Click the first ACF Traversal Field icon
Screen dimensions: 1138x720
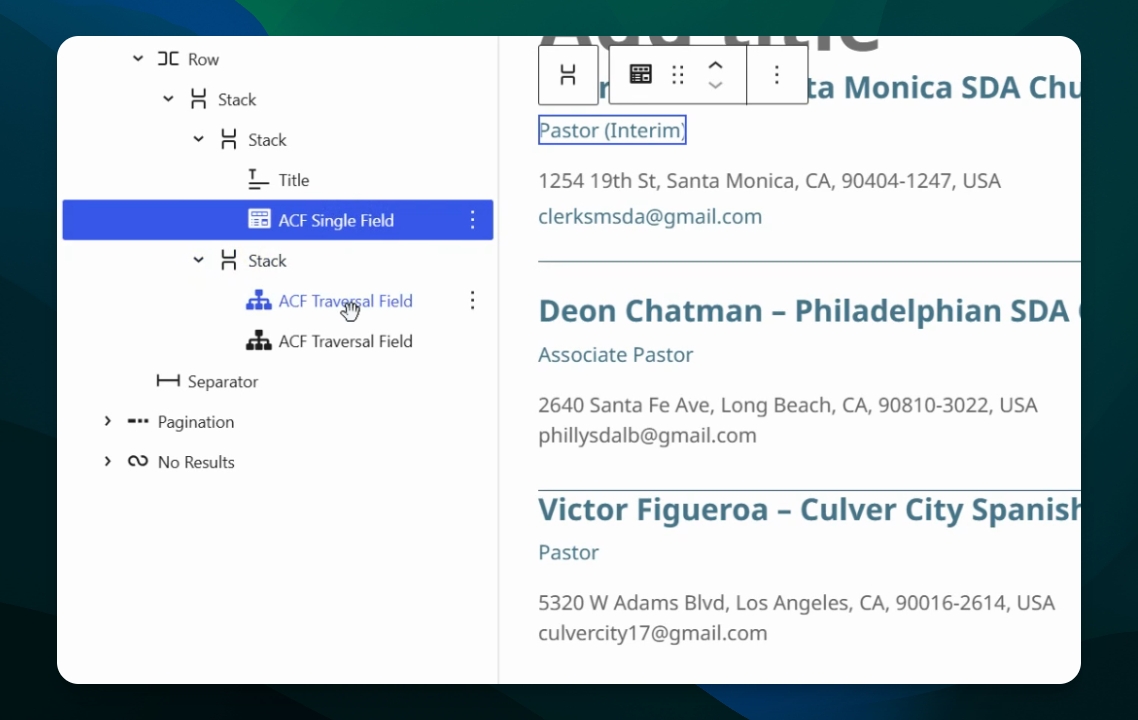pos(258,300)
